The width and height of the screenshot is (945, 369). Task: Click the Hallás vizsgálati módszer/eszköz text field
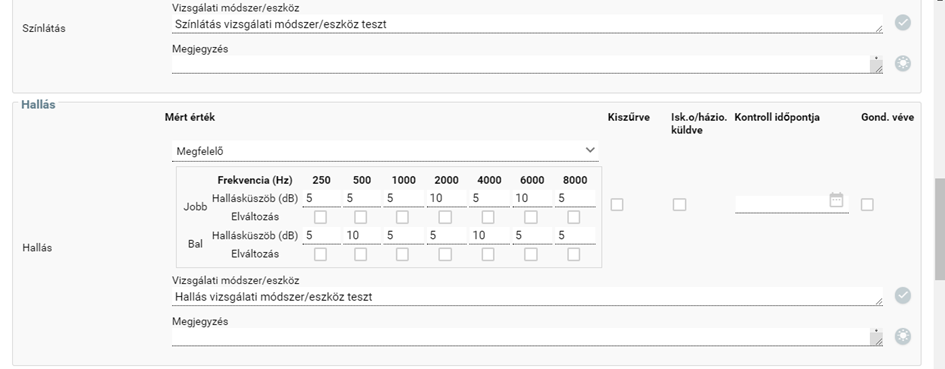pos(527,297)
